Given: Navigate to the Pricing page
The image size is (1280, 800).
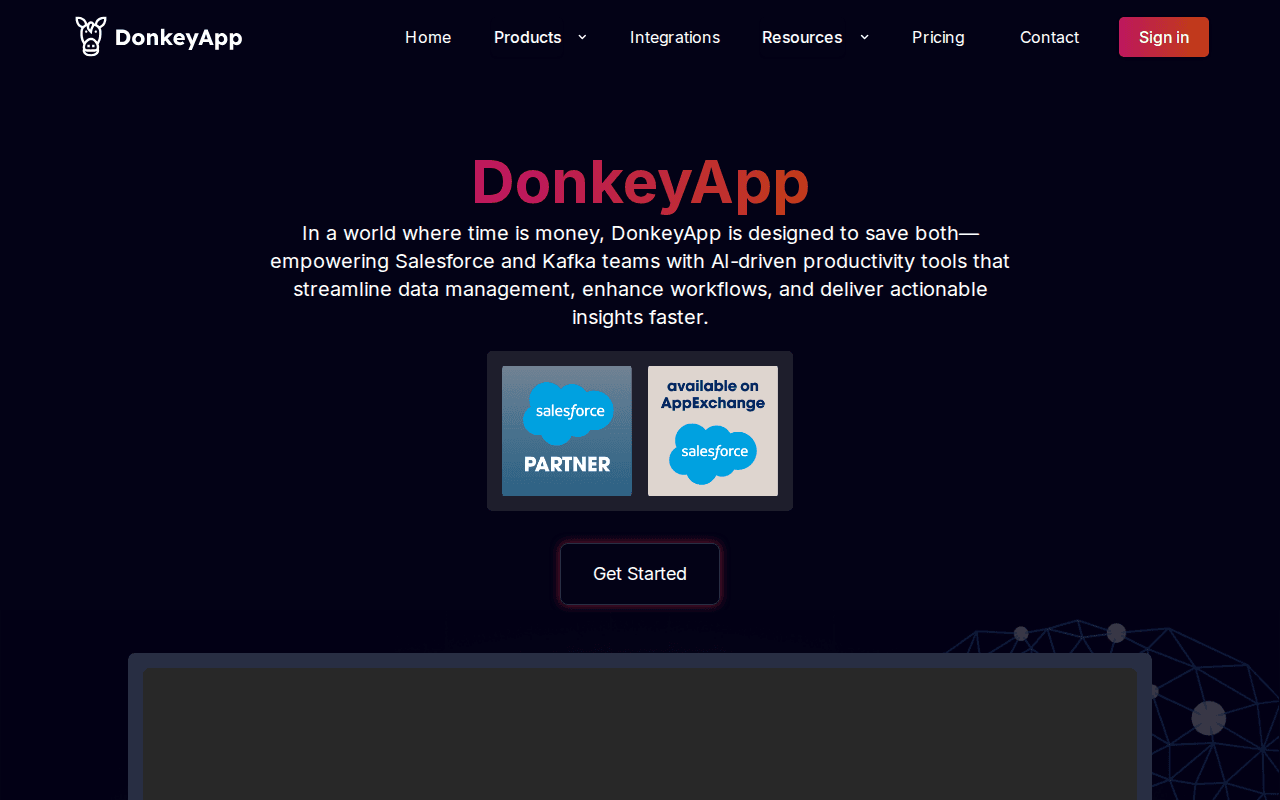Looking at the screenshot, I should point(938,37).
